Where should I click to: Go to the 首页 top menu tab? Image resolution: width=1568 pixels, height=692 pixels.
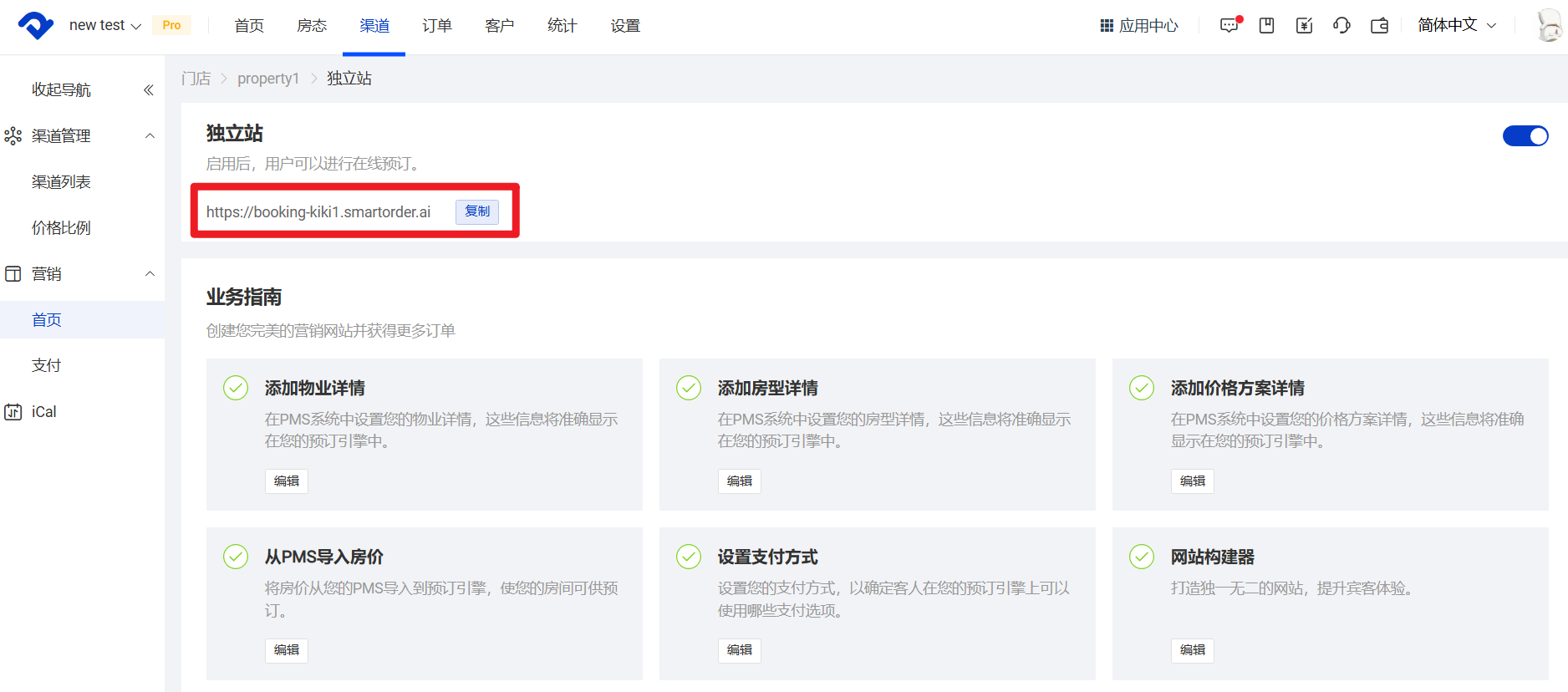point(249,26)
